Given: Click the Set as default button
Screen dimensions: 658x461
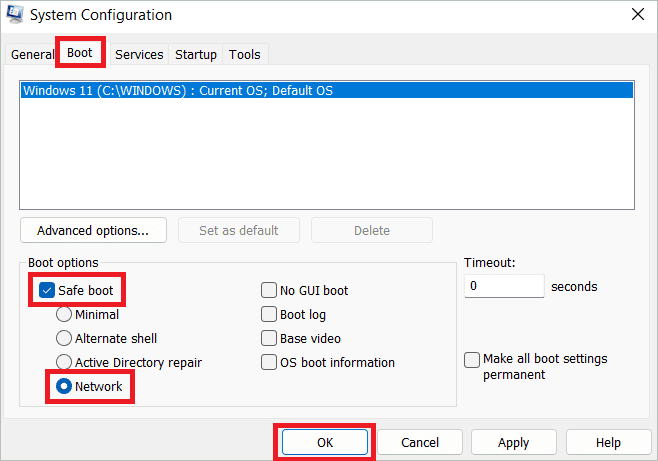Looking at the screenshot, I should pos(239,230).
